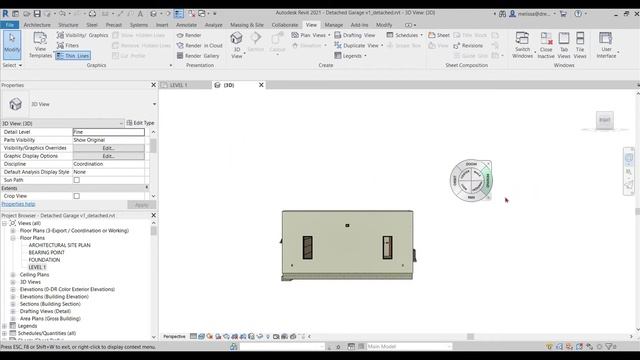The height and width of the screenshot is (360, 640).
Task: Expand Sections (Building Section) node
Action: click(13, 304)
